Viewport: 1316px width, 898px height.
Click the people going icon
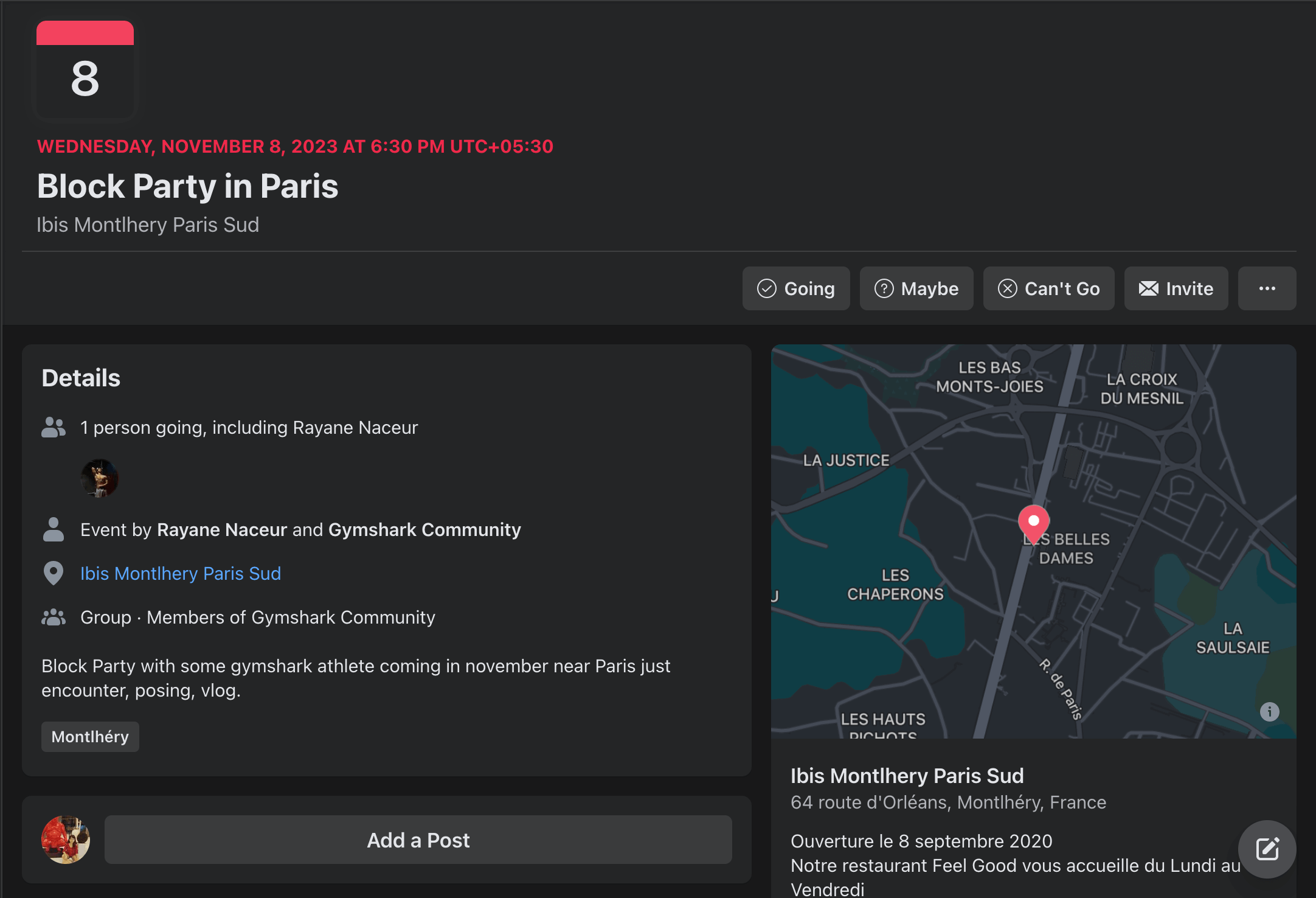54,427
